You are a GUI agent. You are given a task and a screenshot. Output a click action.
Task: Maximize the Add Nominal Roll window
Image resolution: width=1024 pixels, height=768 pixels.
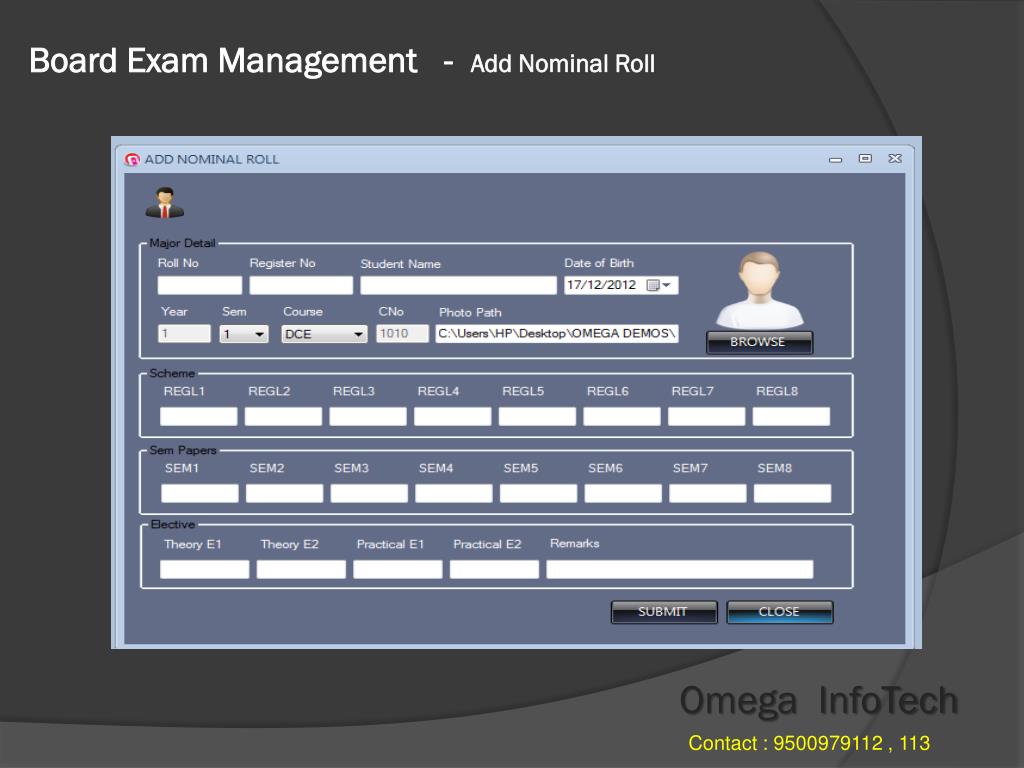(865, 159)
